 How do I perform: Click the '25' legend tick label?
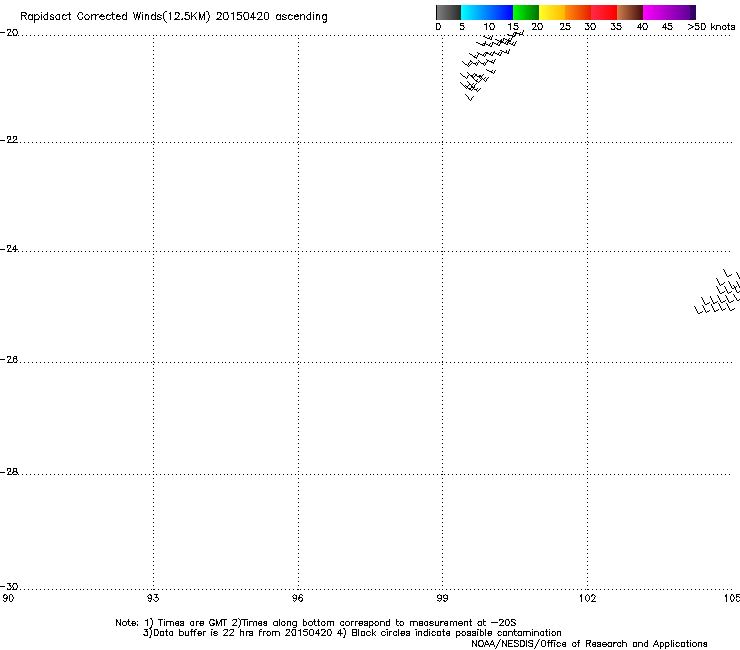(x=565, y=27)
